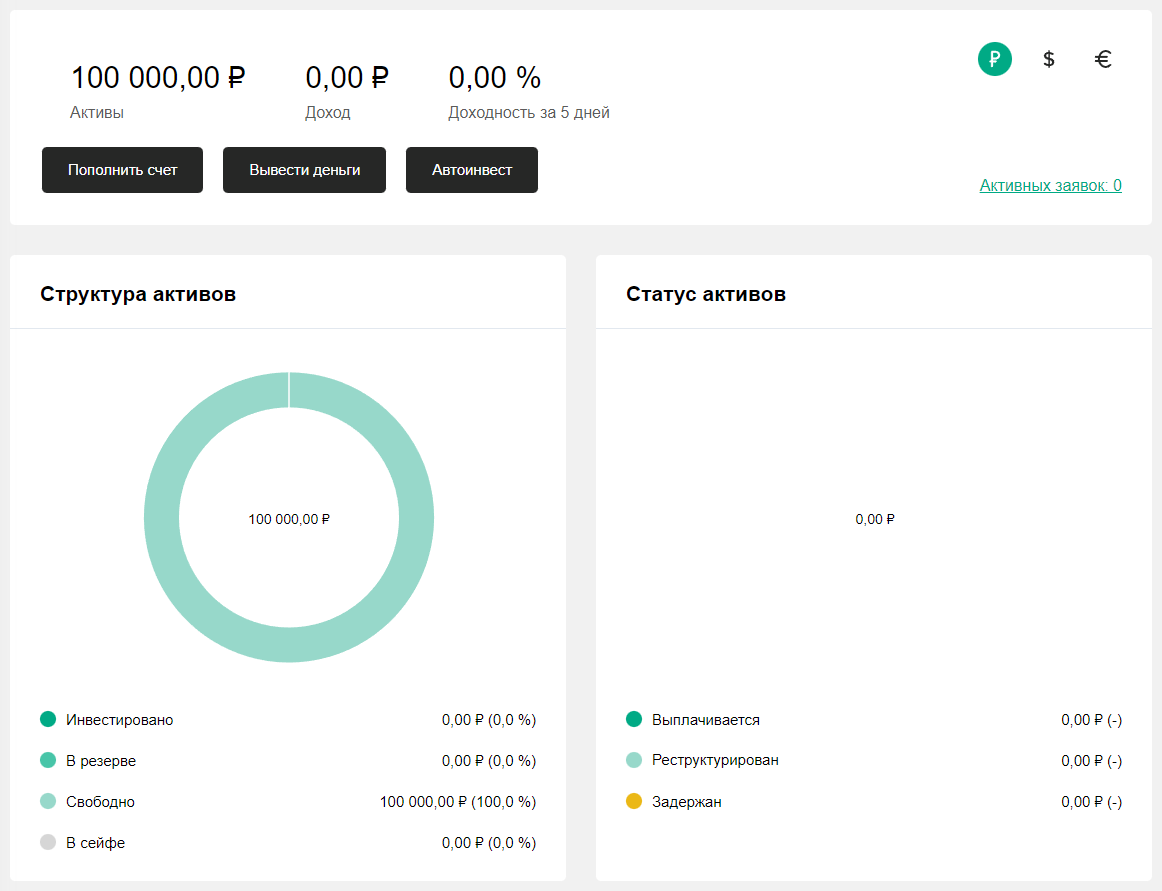Toggle the Задержан status row
This screenshot has width=1162, height=891.
(687, 801)
